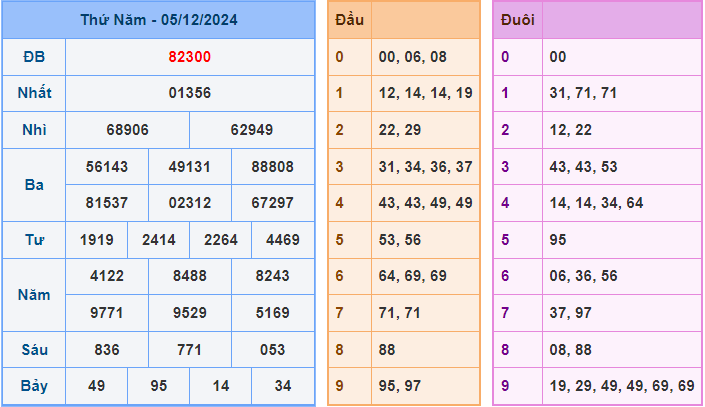Click sixth prize number 836
This screenshot has height=407, width=705.
[107, 349]
